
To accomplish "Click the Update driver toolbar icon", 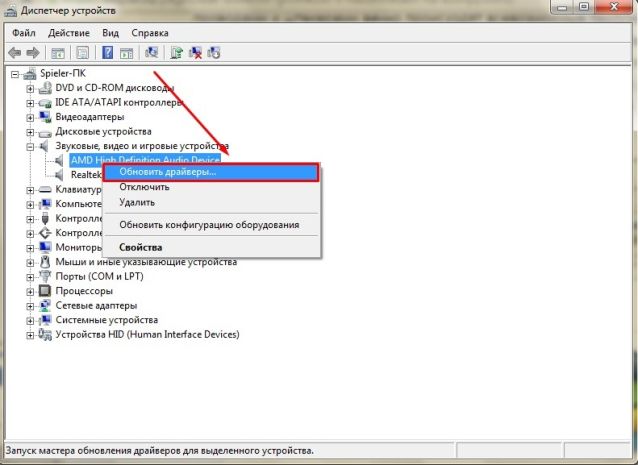I will click(x=177, y=52).
